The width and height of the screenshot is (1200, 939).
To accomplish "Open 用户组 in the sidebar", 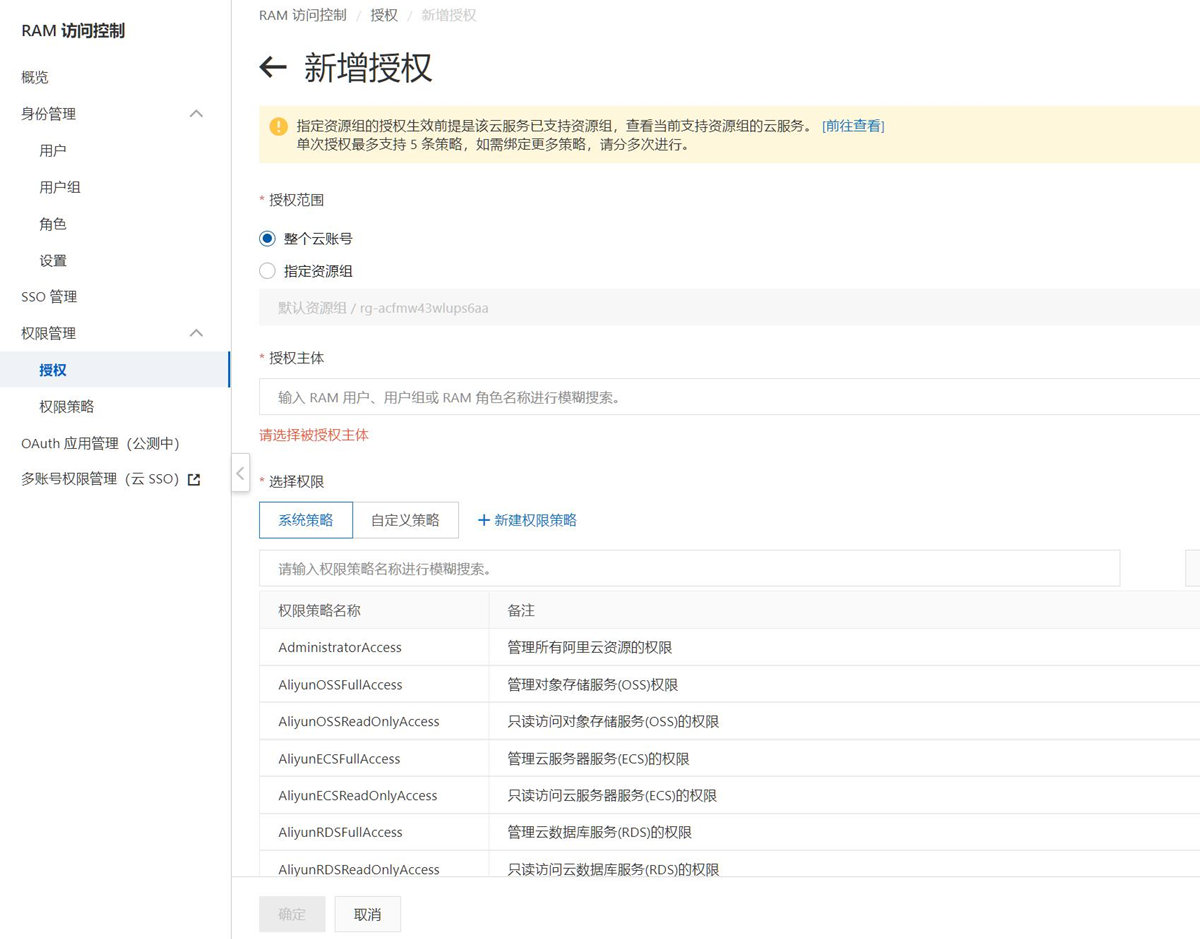I will (x=60, y=187).
